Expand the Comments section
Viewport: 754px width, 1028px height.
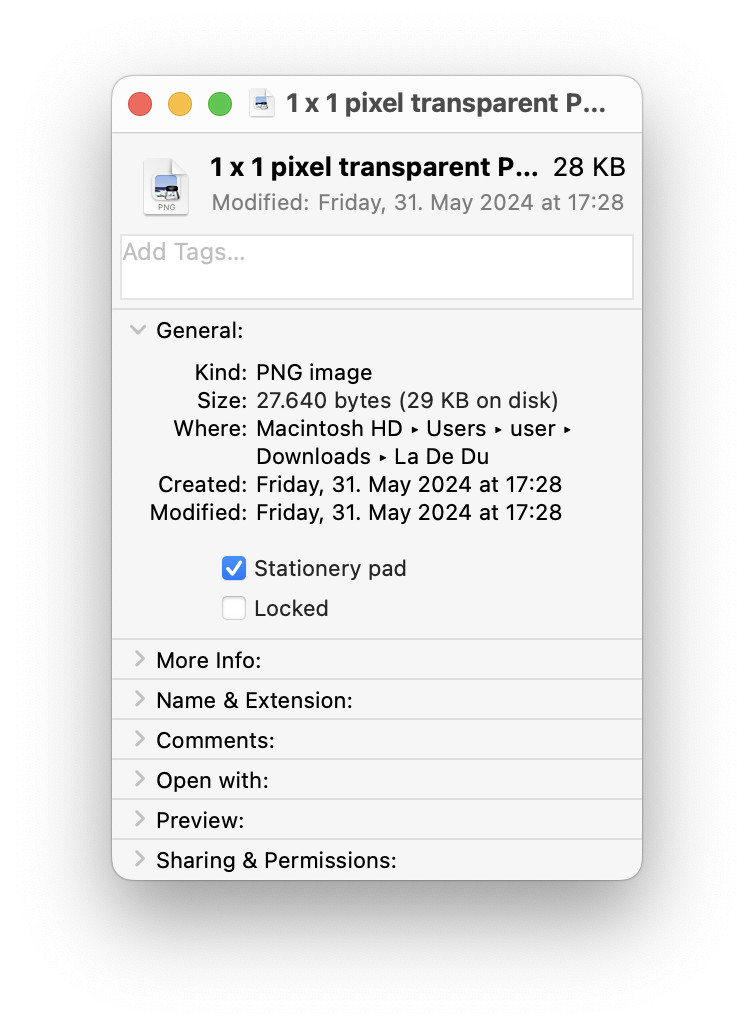[139, 740]
